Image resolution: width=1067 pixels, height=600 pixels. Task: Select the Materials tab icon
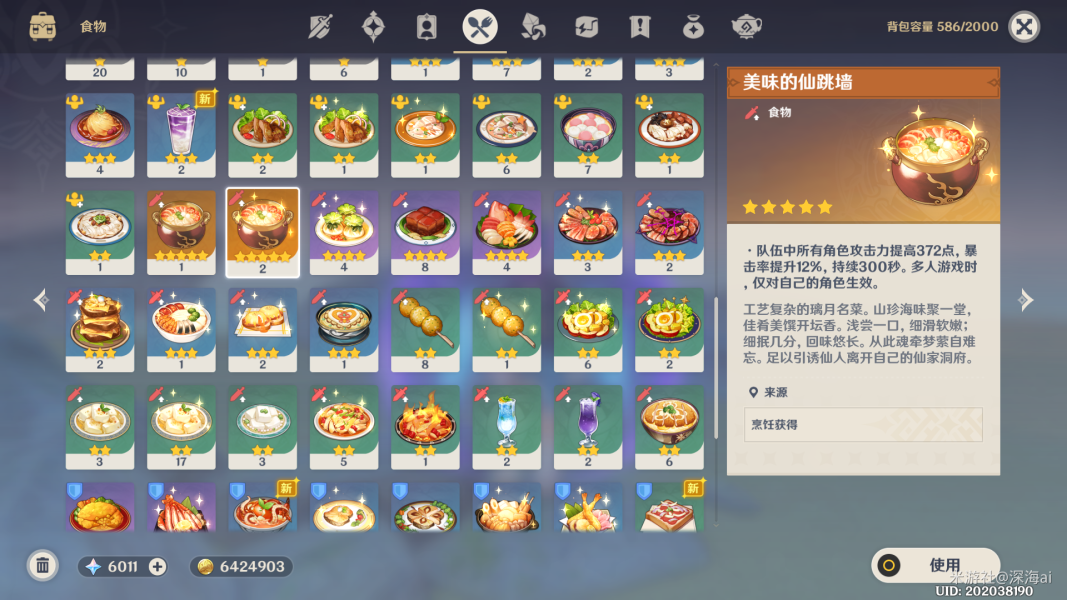(x=533, y=27)
